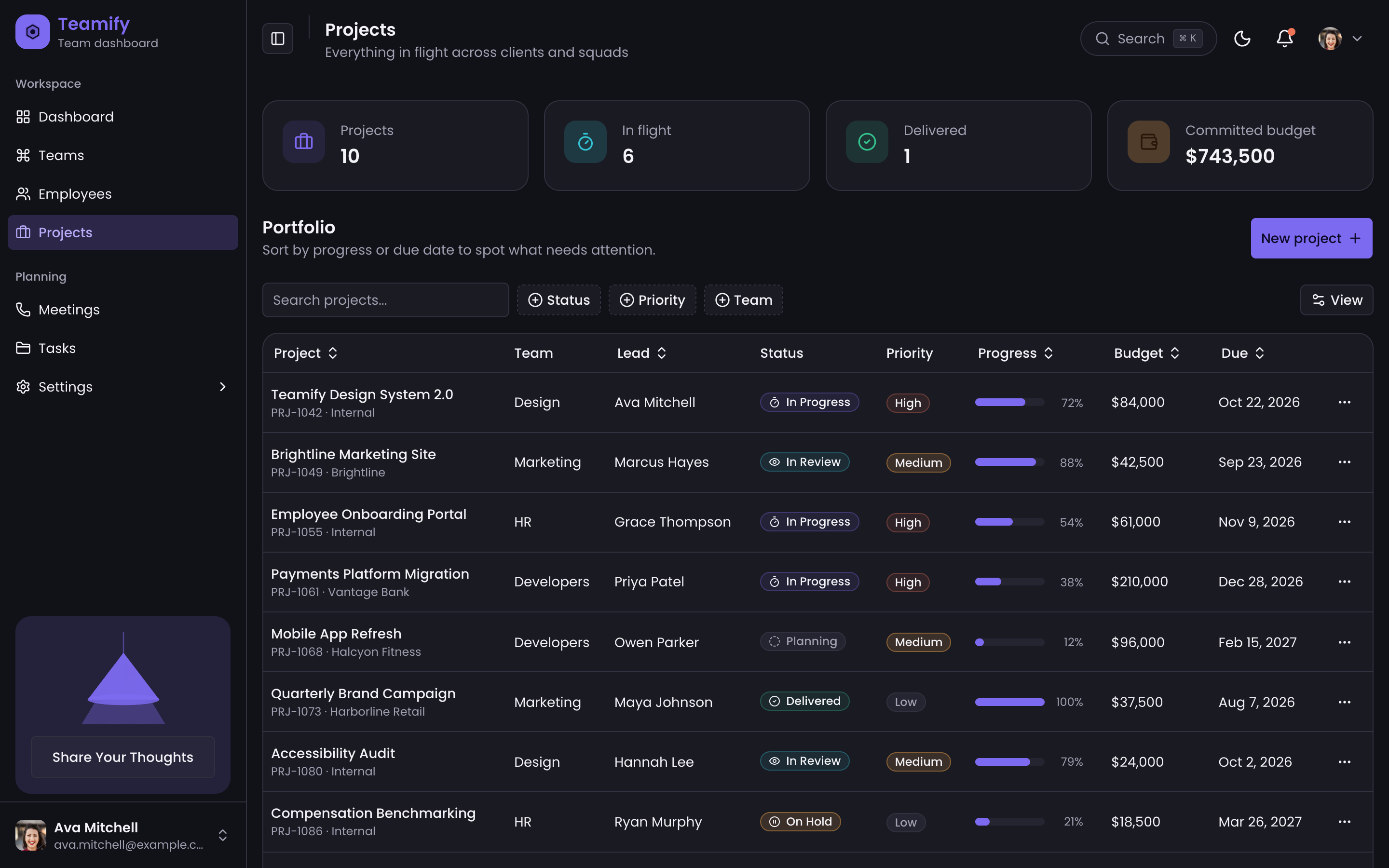Toggle dark mode with the moon icon

pos(1242,39)
